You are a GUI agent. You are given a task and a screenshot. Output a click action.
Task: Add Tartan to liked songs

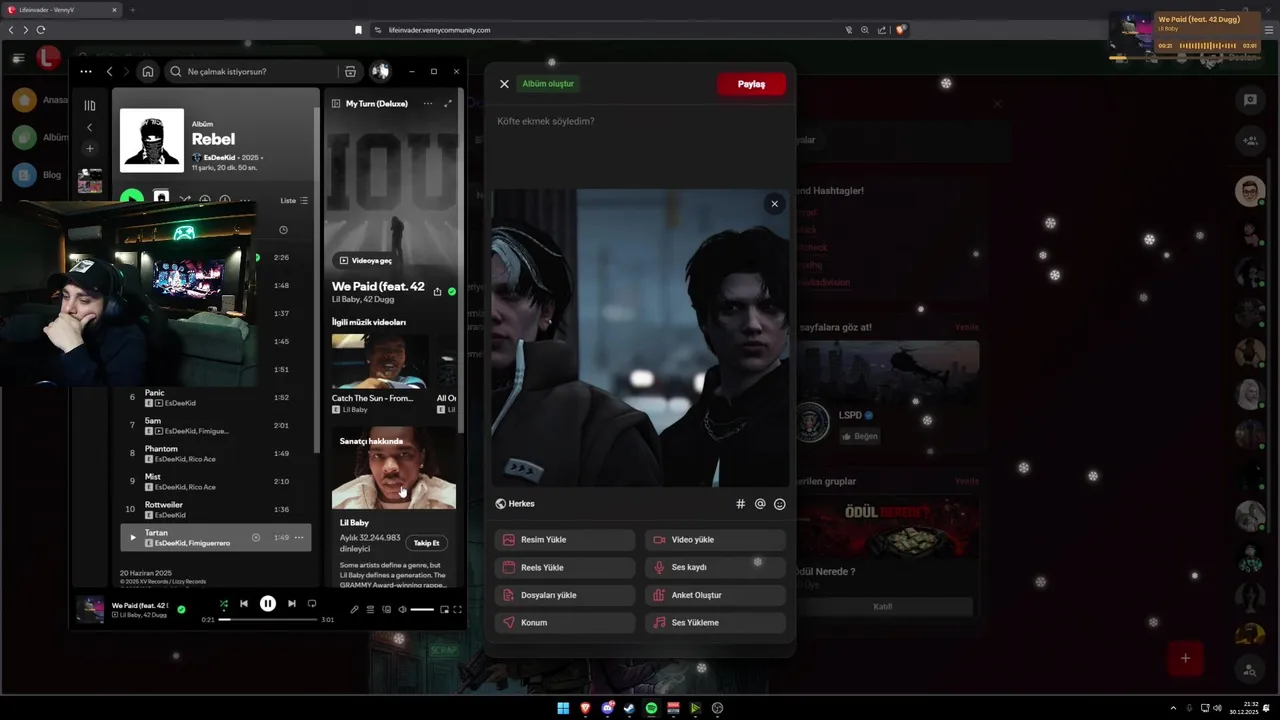[x=256, y=537]
